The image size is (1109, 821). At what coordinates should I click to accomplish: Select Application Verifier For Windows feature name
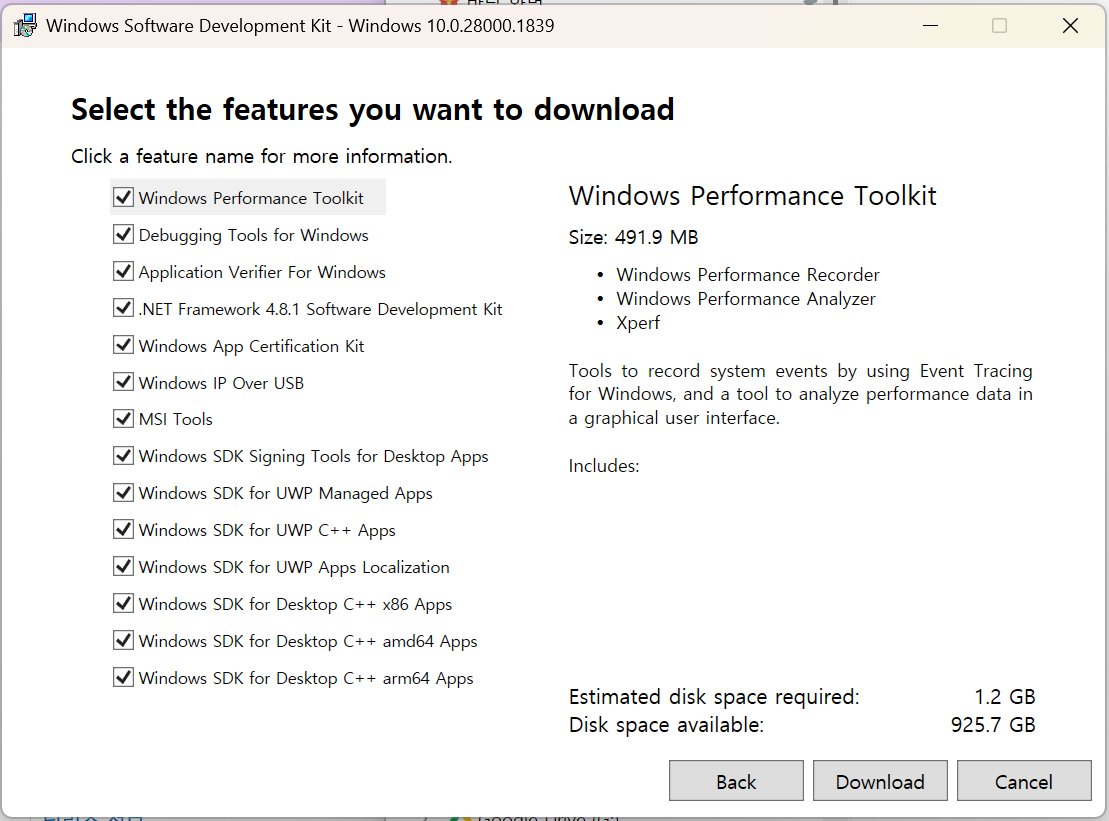[x=262, y=272]
